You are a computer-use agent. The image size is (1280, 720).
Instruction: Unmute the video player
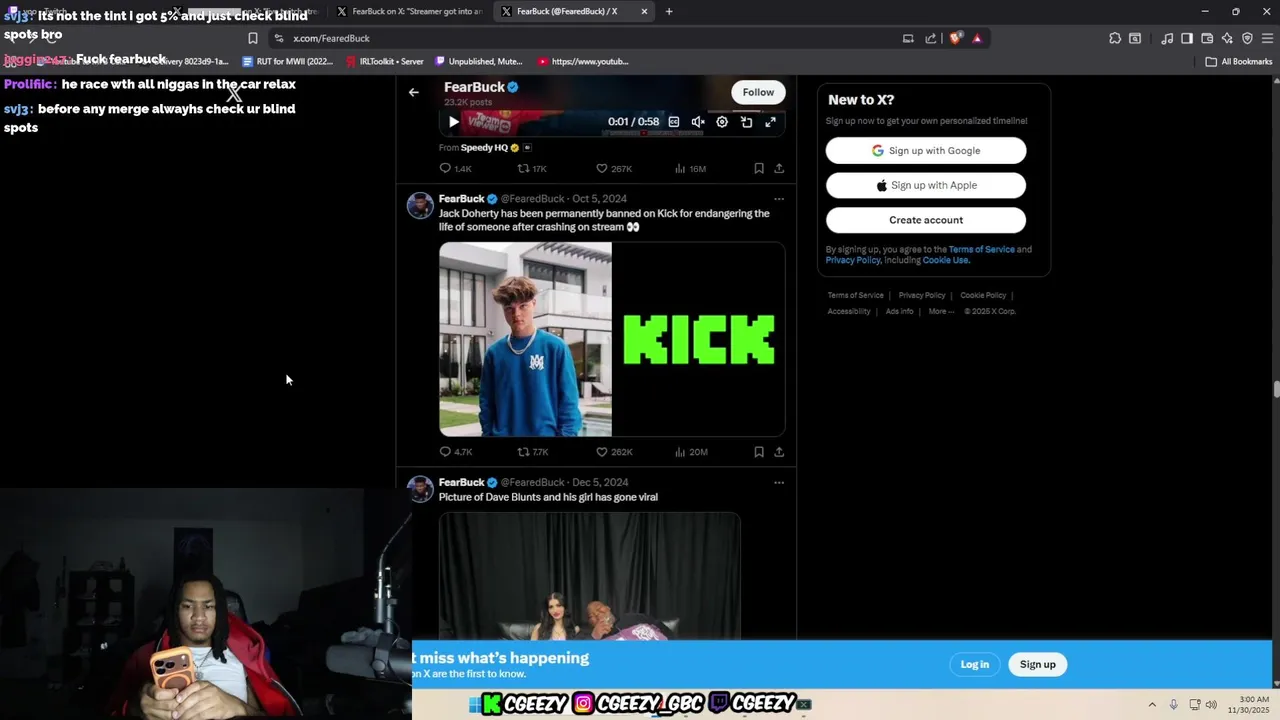[x=698, y=122]
